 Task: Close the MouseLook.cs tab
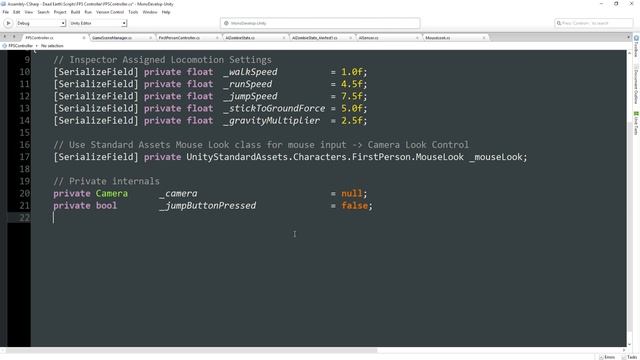coord(484,38)
